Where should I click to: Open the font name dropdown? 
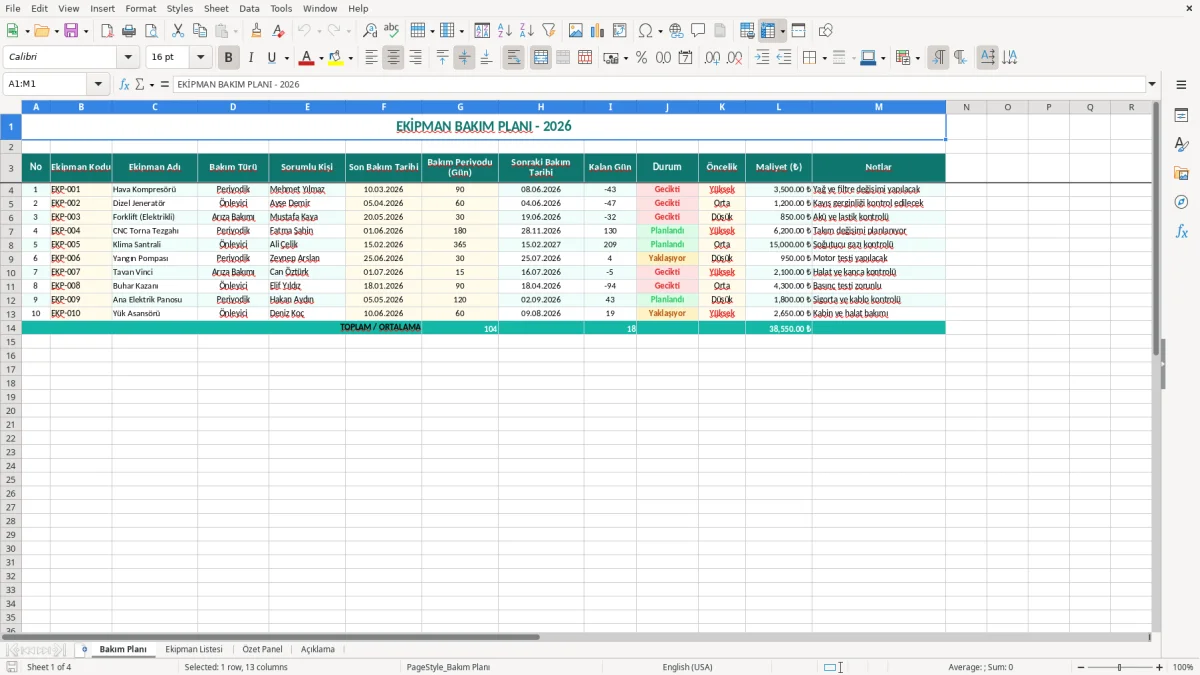tap(127, 58)
